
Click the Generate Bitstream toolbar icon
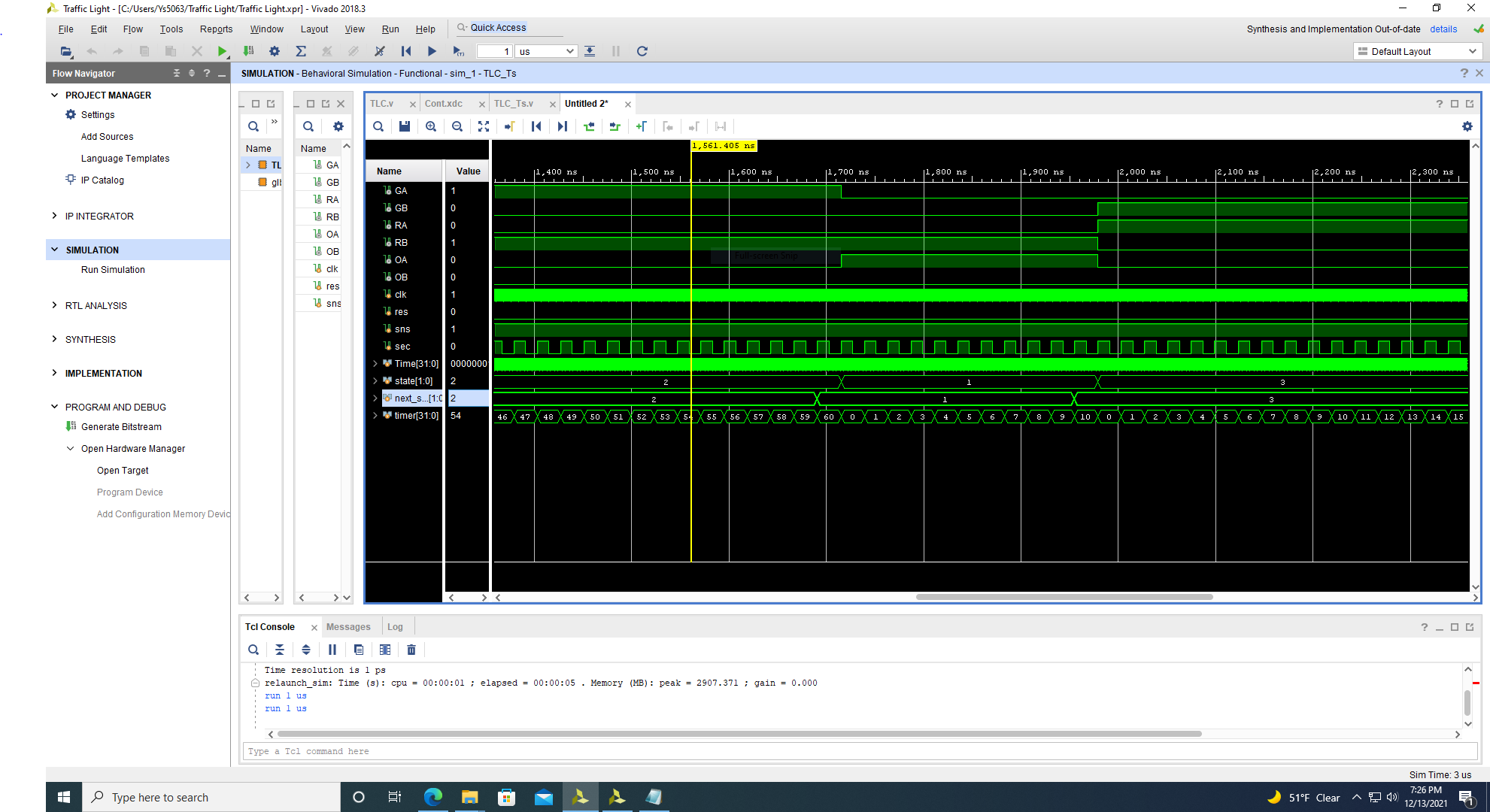tap(248, 51)
